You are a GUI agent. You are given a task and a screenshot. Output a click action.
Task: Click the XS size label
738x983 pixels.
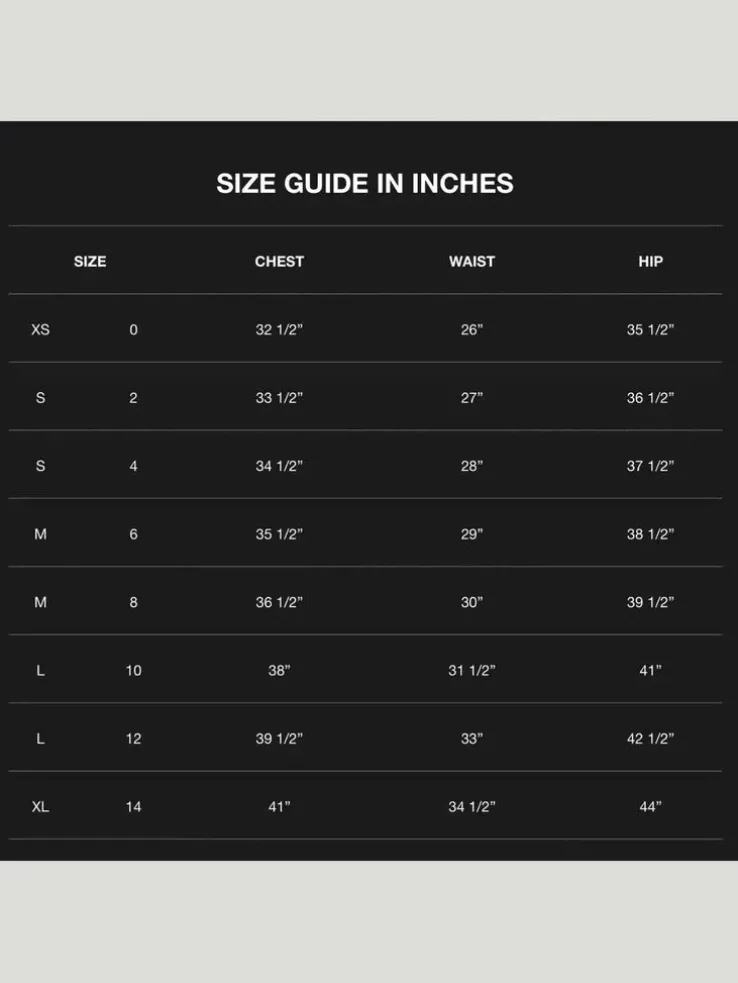click(40, 330)
